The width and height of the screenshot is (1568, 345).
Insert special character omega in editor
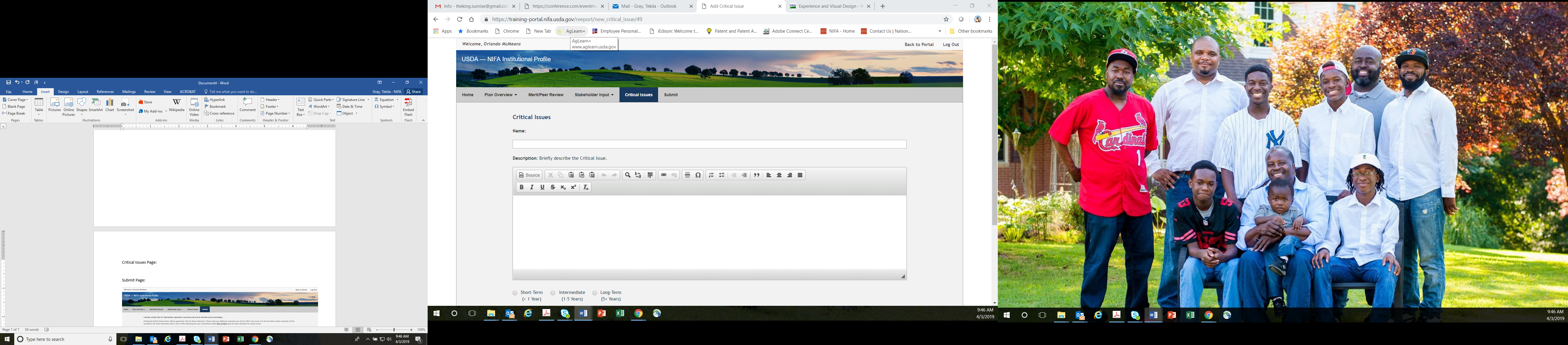[x=698, y=175]
